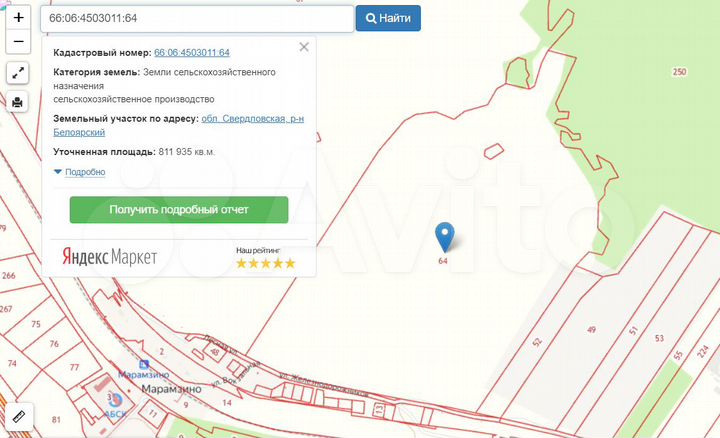The height and width of the screenshot is (438, 720).
Task: Click the blue map pin on parcel 64
Action: [x=444, y=237]
